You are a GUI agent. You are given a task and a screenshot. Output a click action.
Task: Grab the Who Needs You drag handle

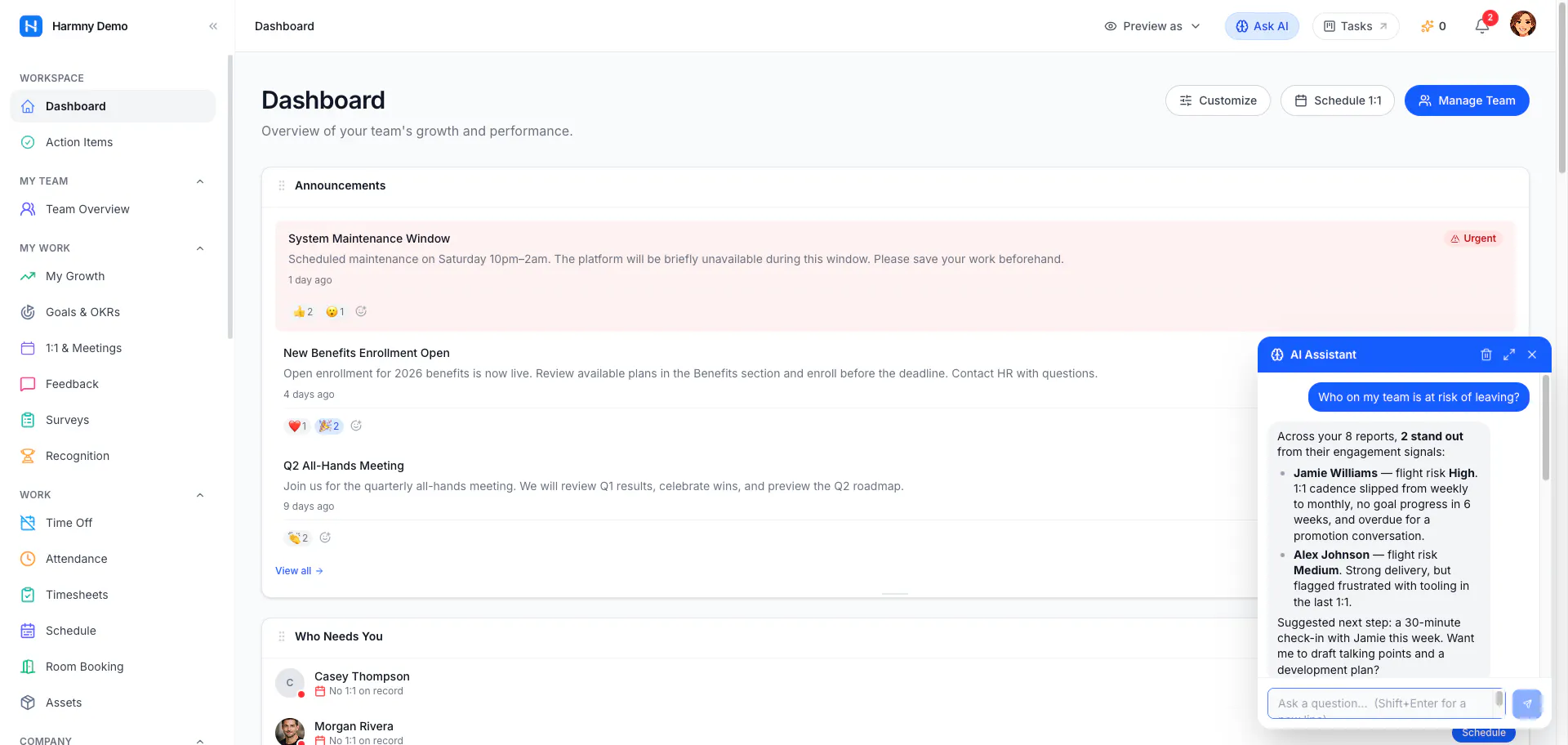282,636
